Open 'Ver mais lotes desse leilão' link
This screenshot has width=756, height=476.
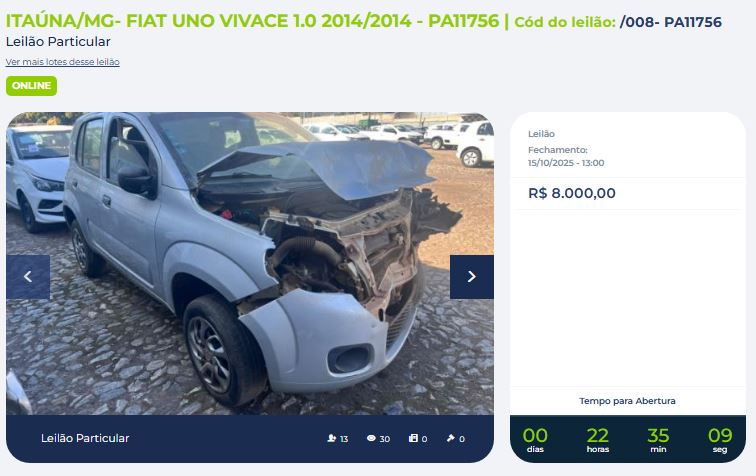63,62
